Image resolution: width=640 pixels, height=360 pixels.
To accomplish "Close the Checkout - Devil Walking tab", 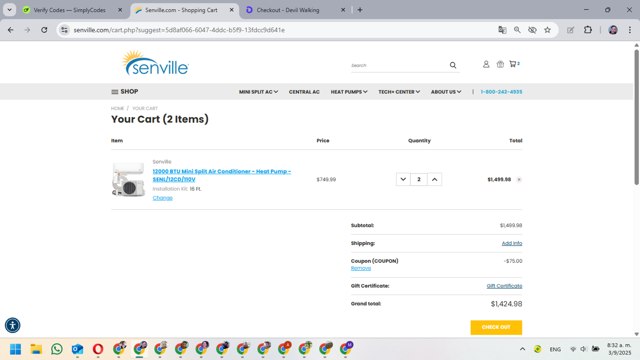I will [343, 10].
